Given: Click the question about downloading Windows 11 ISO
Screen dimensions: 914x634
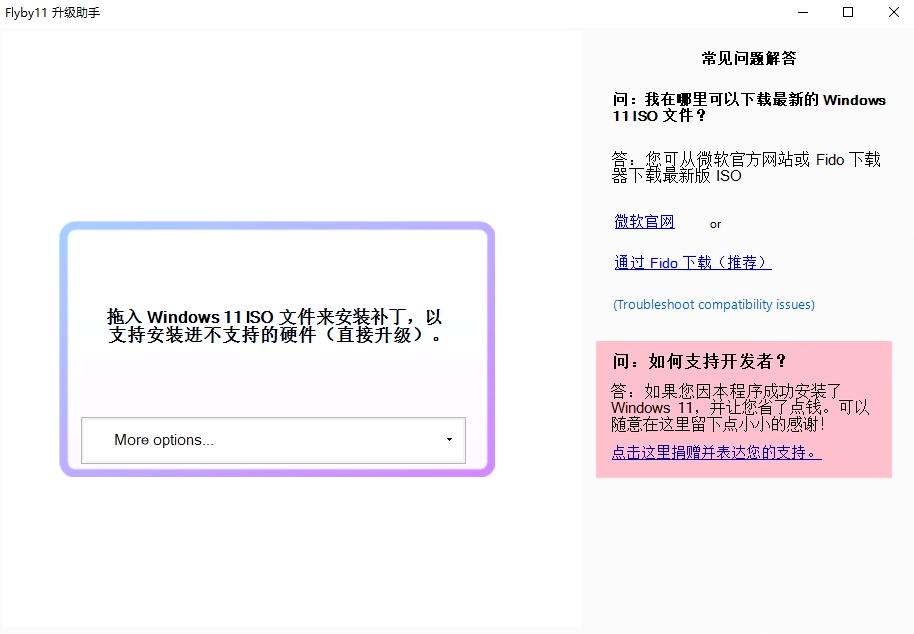Looking at the screenshot, I should pyautogui.click(x=747, y=107).
